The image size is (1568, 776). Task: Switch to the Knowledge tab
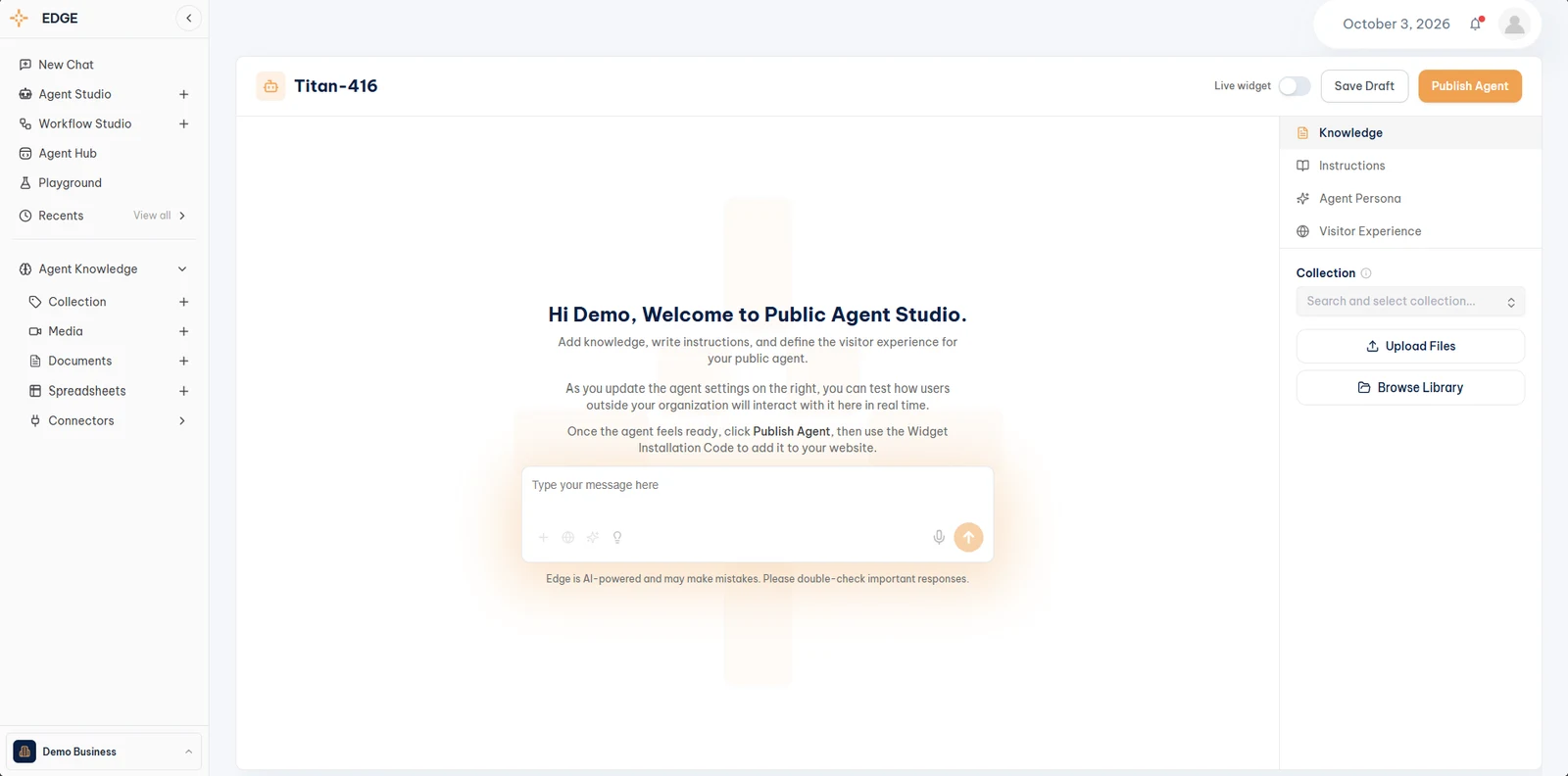coord(1410,133)
